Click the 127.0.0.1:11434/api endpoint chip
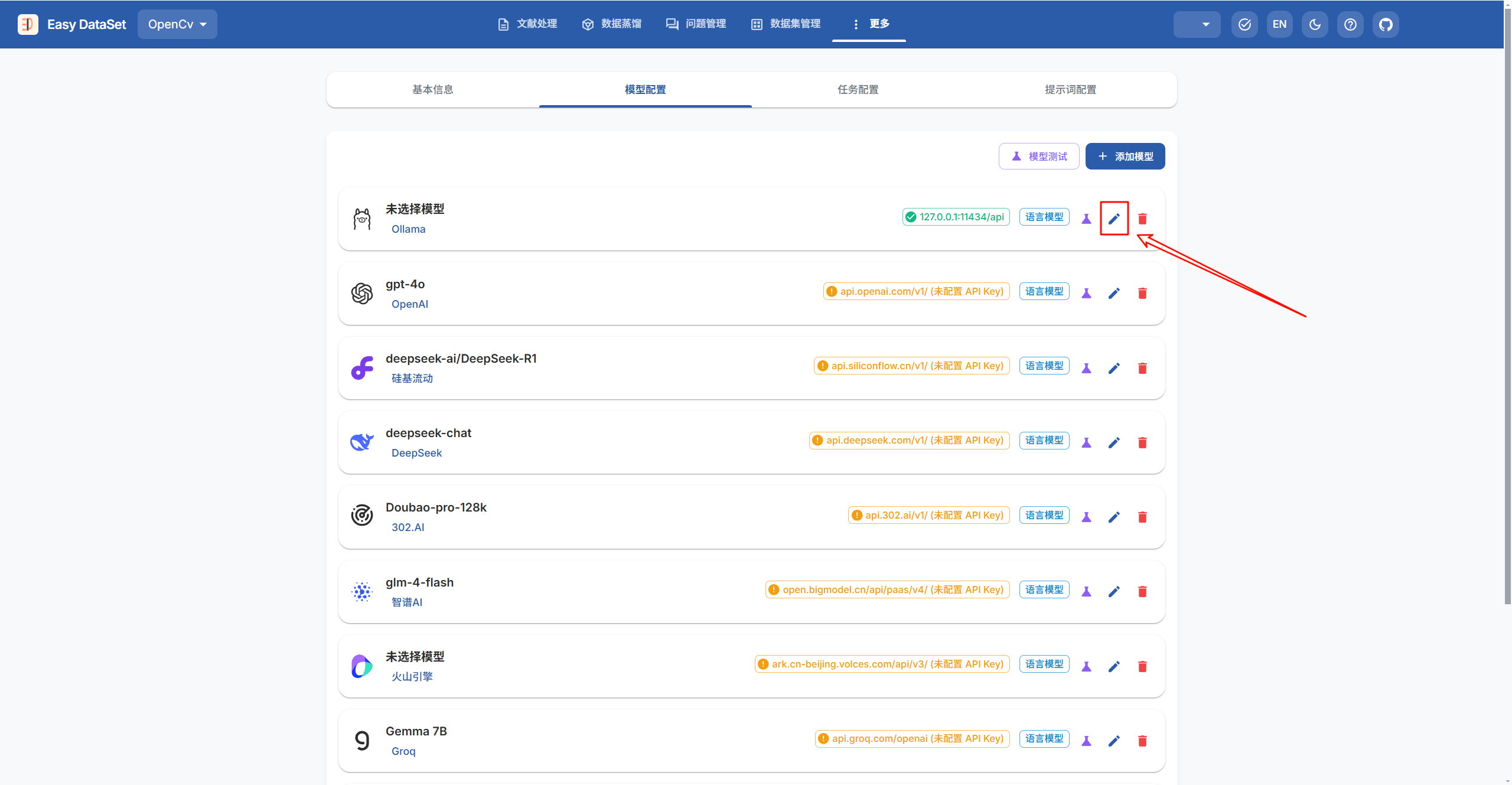The image size is (1512, 785). point(956,217)
